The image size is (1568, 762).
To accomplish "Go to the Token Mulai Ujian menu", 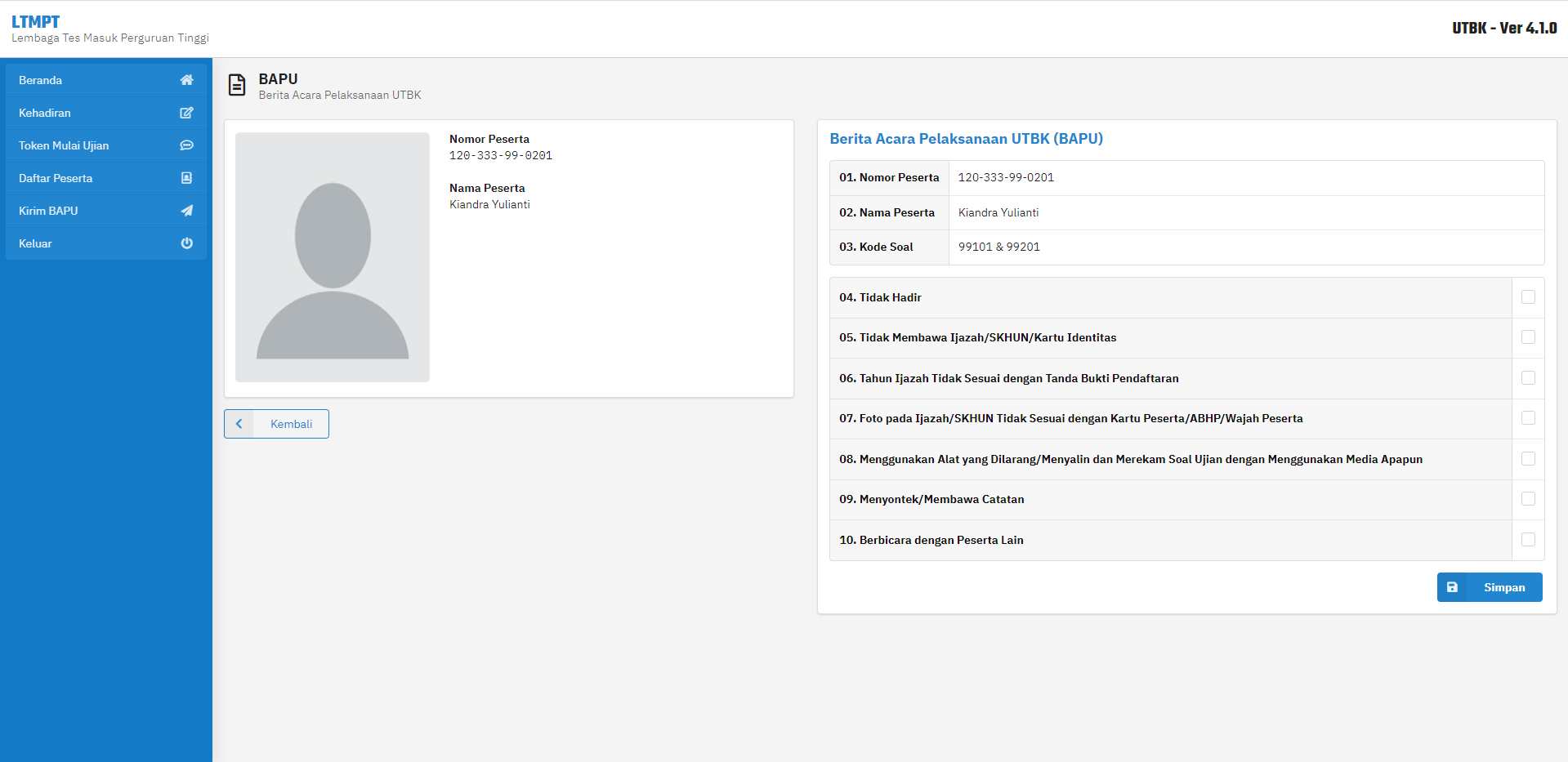I will 106,145.
